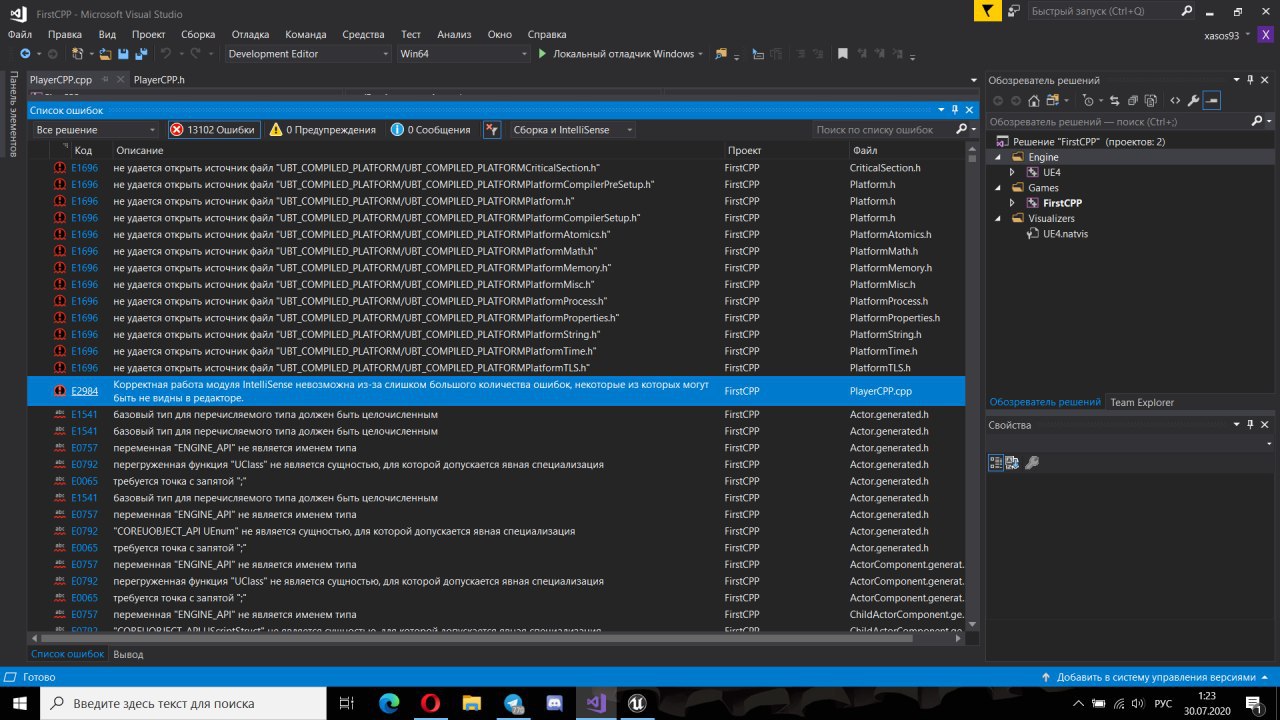Screen dimensions: 1280x720
Task: Open the E2984 error code link
Action: point(84,391)
